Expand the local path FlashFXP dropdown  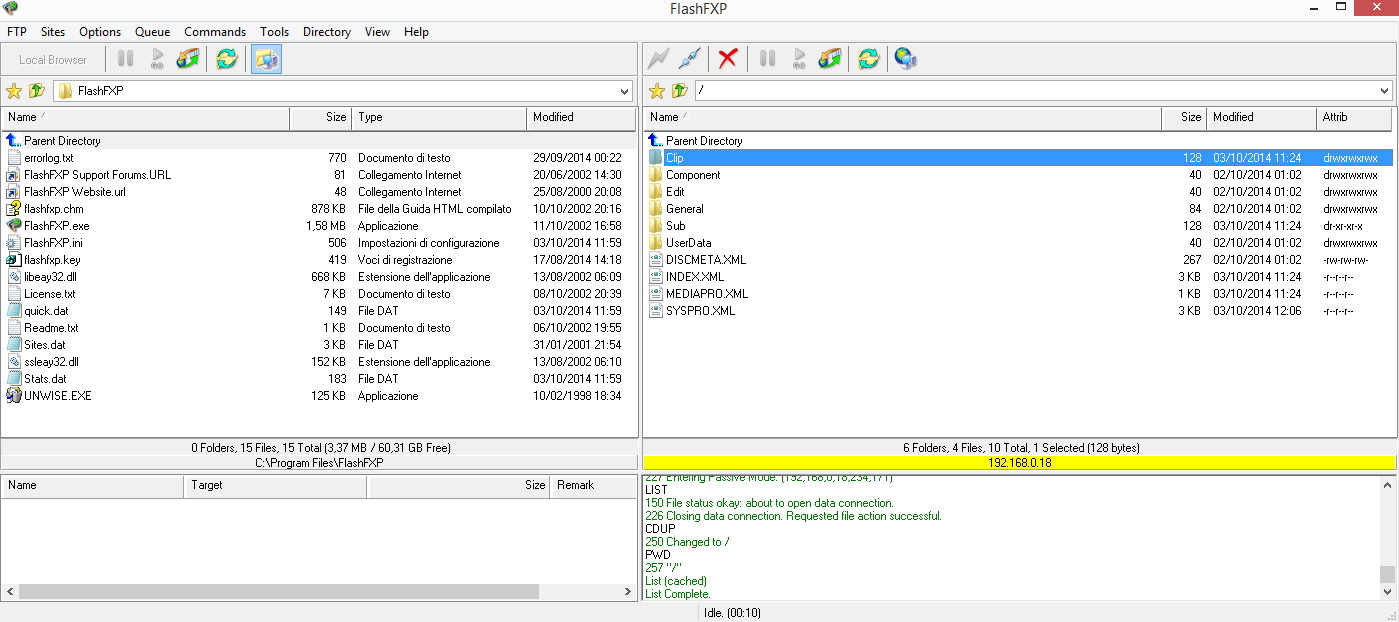[624, 91]
